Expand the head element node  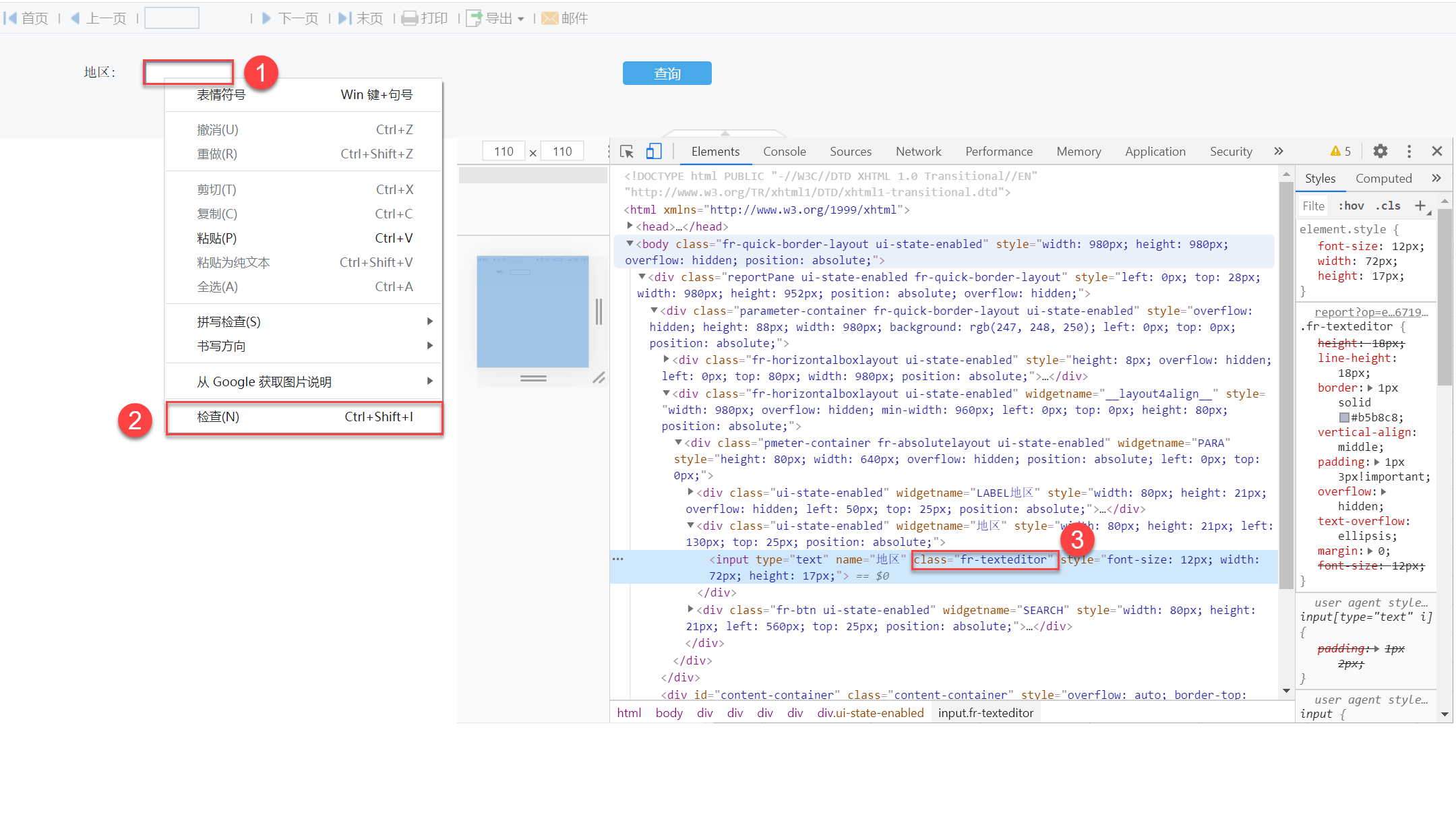(630, 226)
